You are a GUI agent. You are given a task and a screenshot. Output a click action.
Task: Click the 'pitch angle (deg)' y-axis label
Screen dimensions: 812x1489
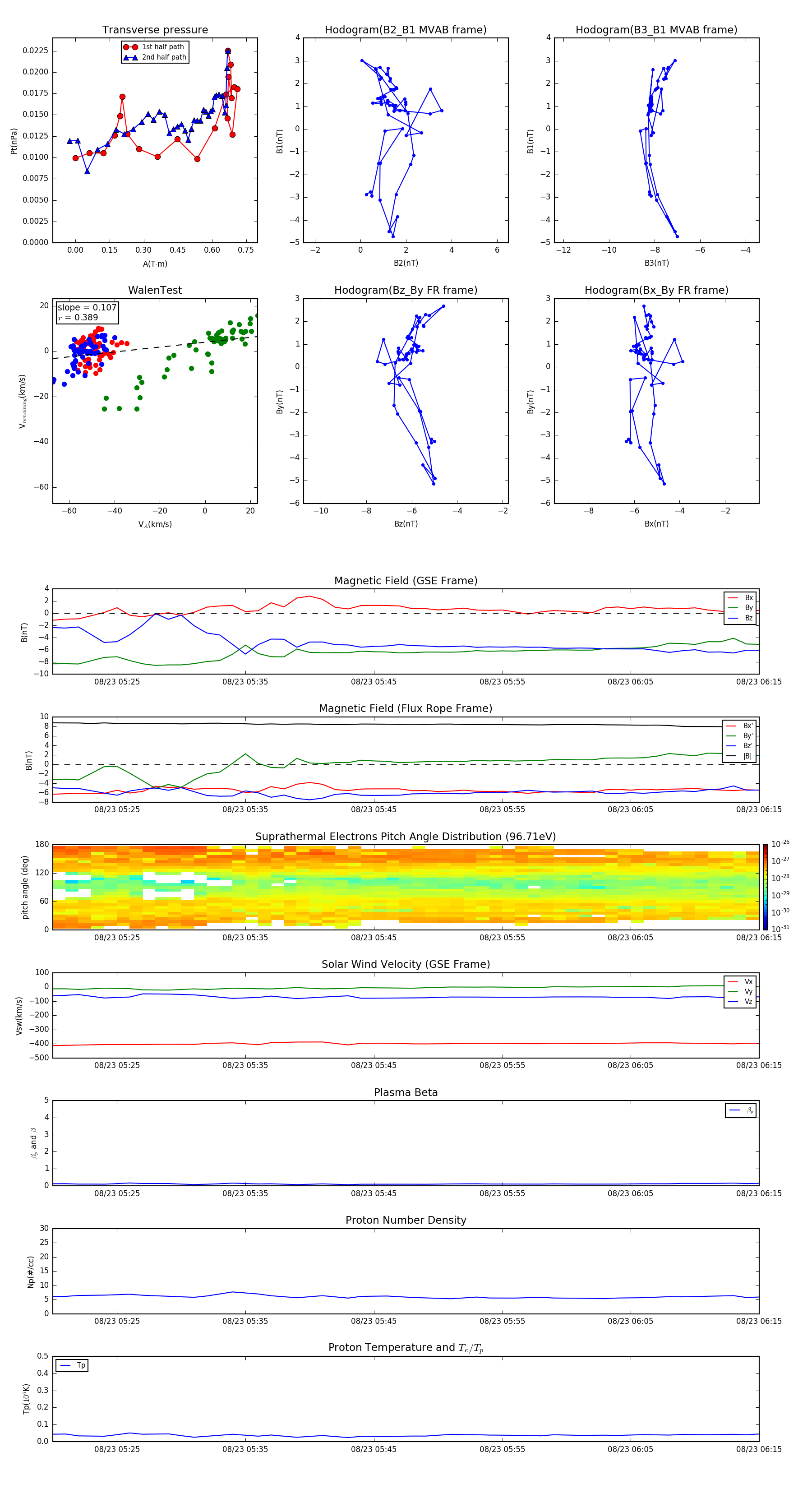pos(25,887)
